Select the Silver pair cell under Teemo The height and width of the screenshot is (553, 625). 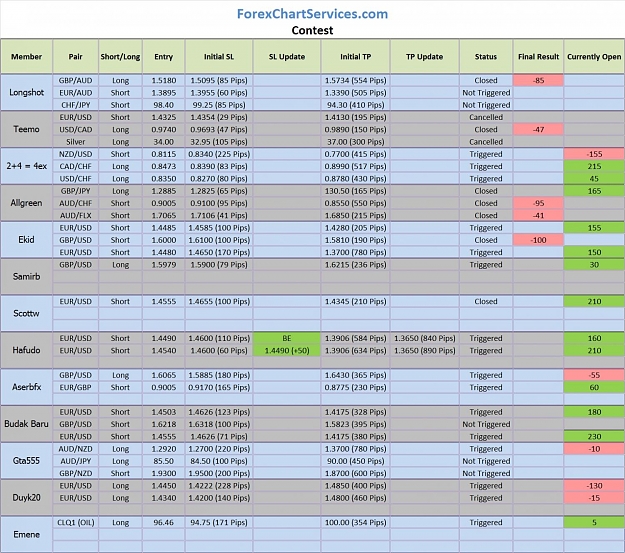75,142
